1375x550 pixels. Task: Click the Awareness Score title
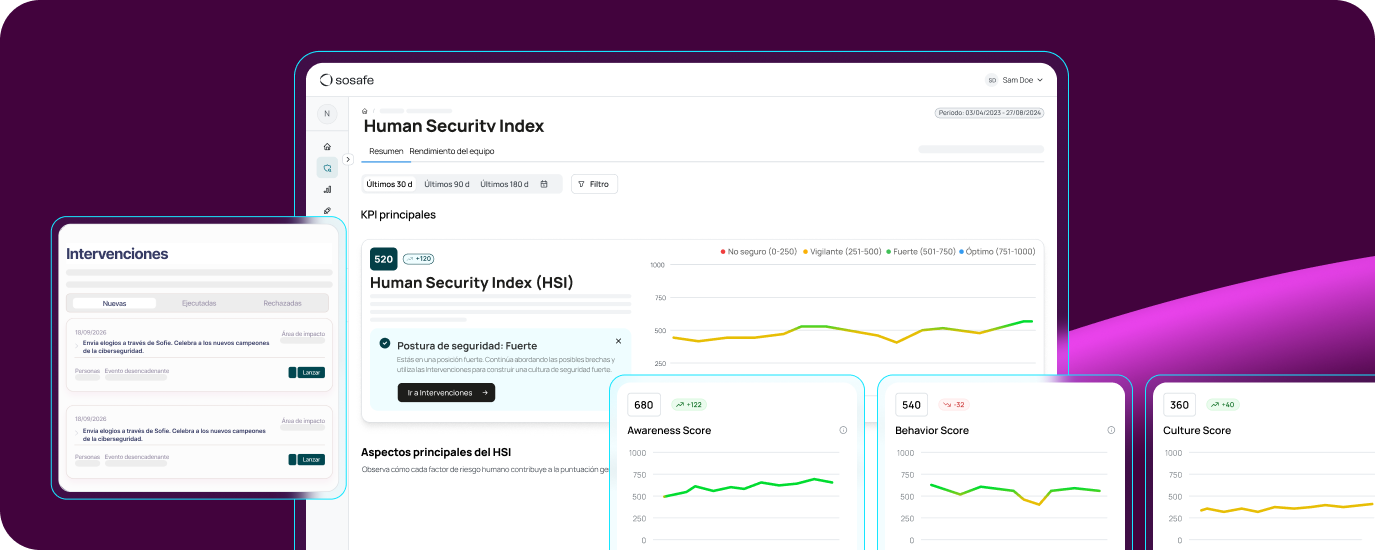pyautogui.click(x=669, y=431)
